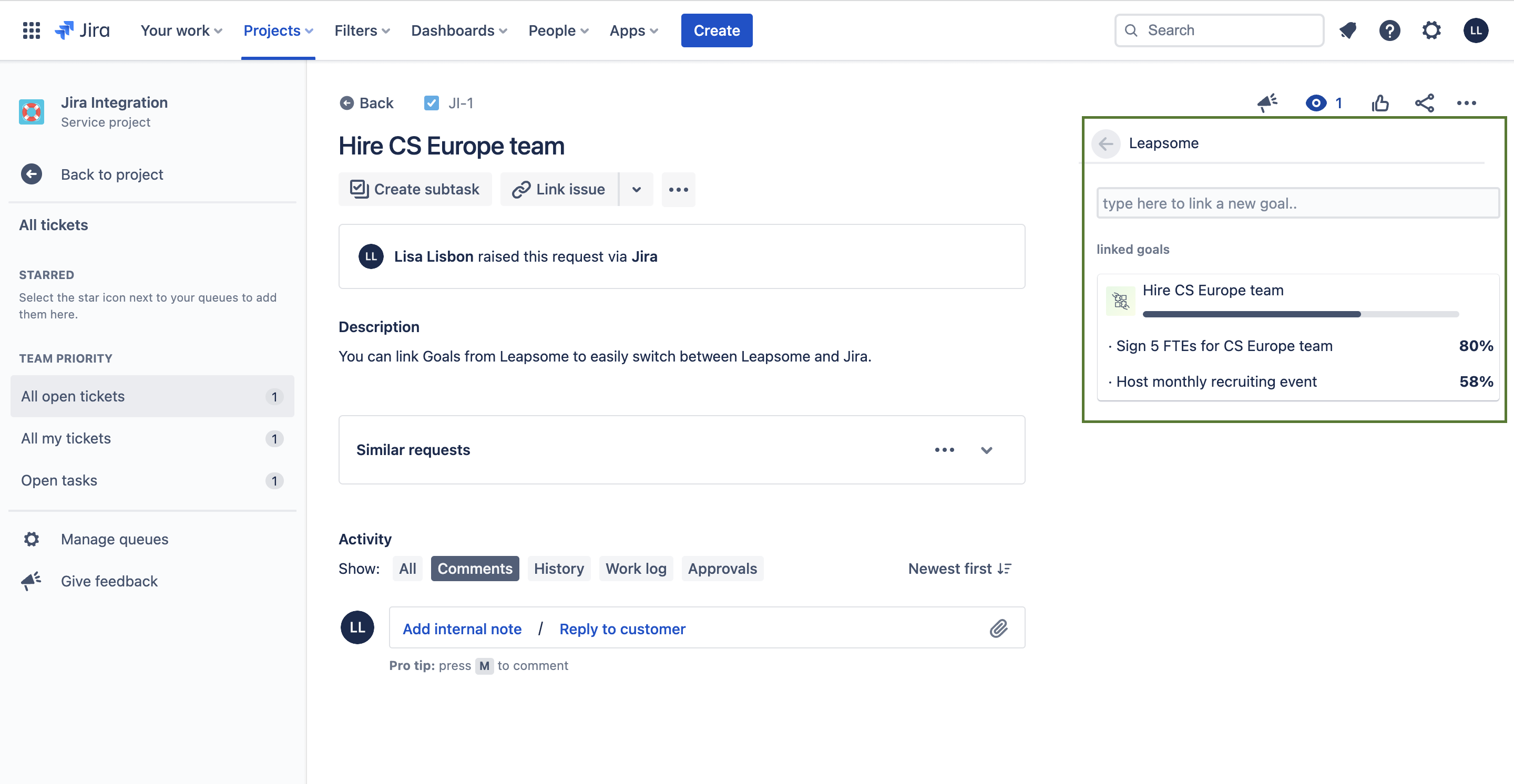
Task: Click the issue description text
Action: tap(605, 356)
